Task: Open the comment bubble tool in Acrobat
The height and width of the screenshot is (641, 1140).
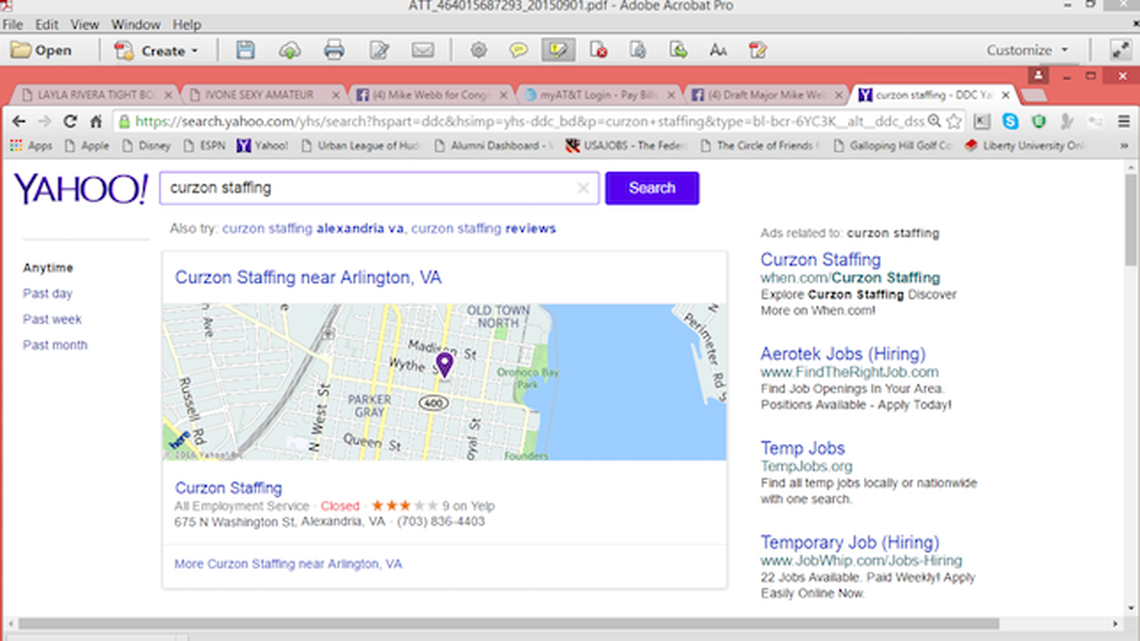Action: tap(519, 49)
